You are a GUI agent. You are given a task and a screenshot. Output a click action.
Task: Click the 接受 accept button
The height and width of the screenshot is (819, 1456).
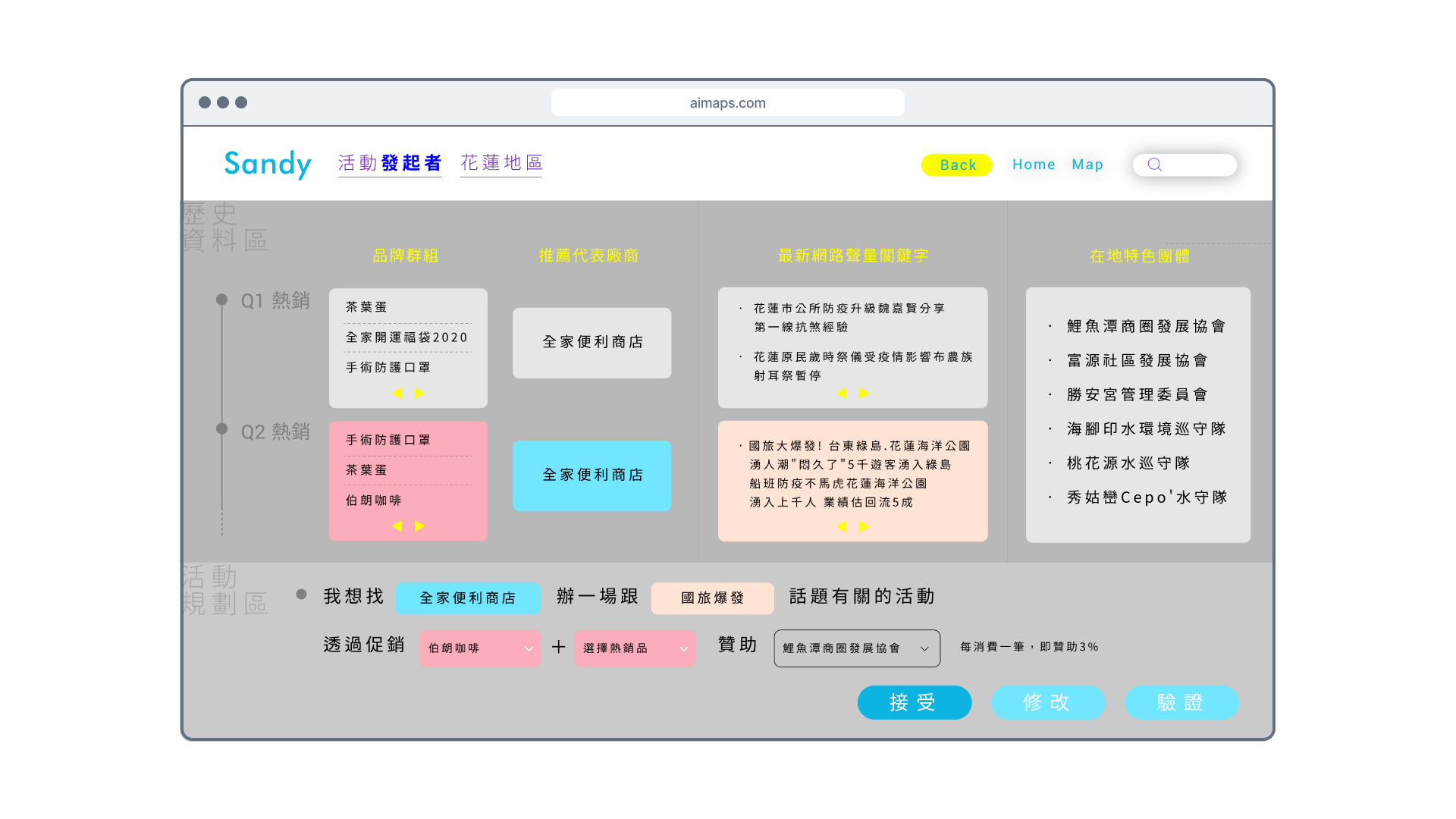pyautogui.click(x=914, y=702)
